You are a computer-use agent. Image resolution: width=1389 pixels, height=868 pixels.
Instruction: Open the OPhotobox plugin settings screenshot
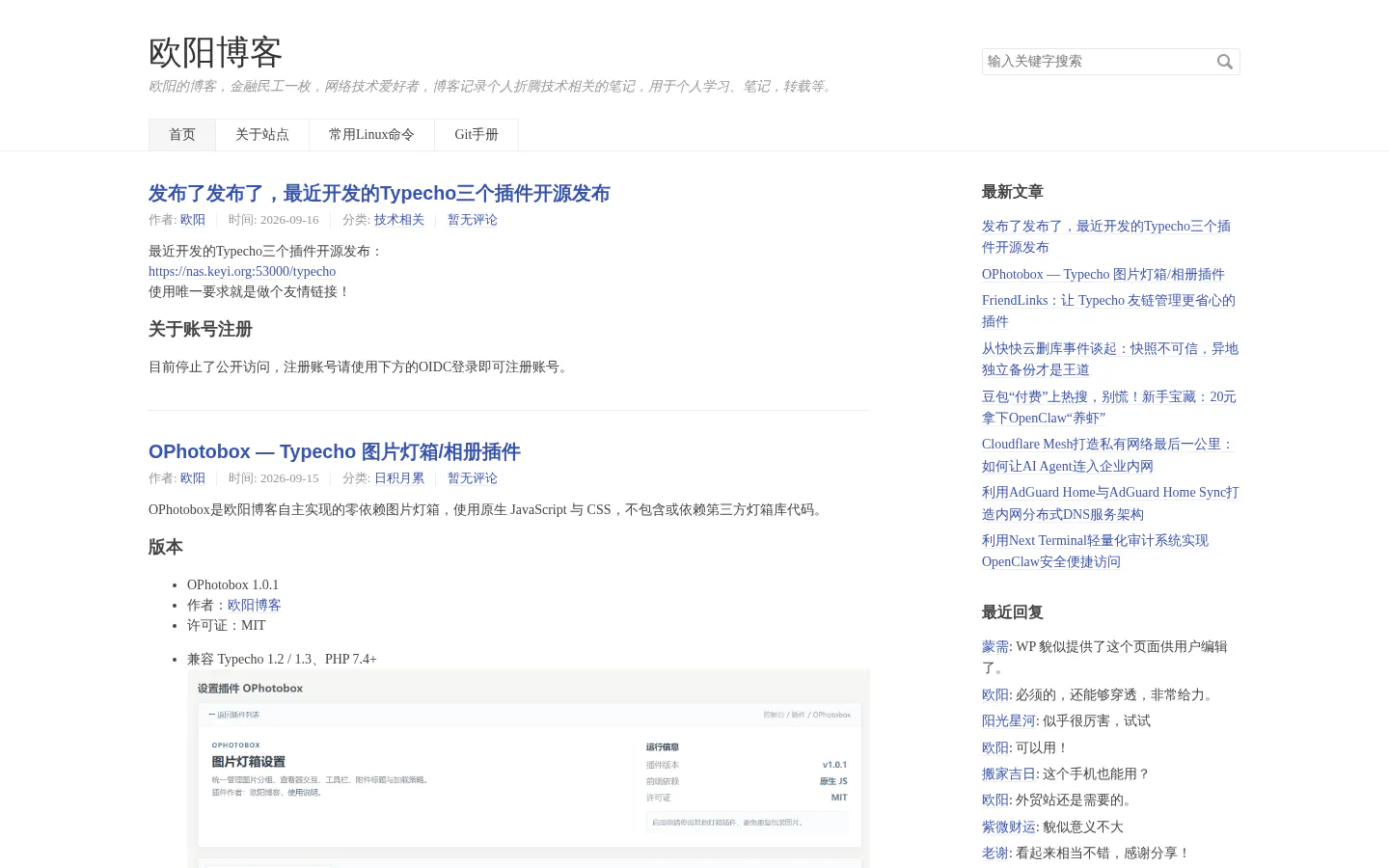(529, 769)
